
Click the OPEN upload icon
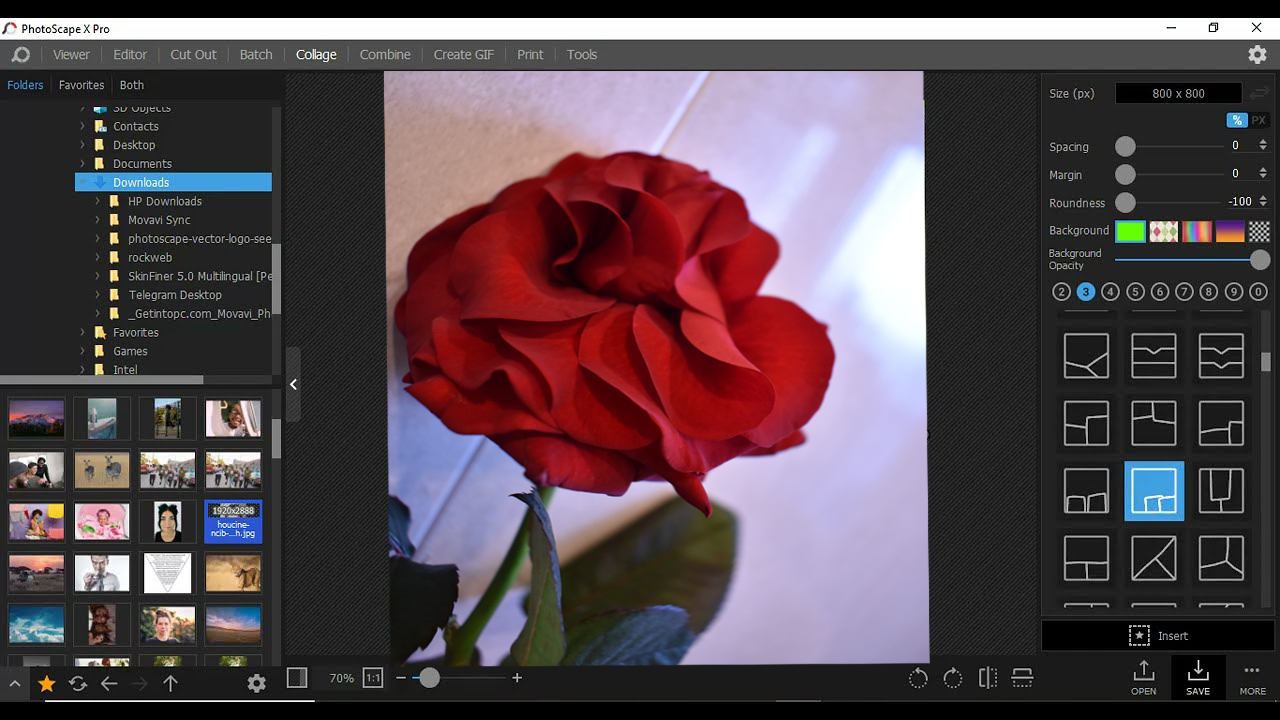(x=1143, y=677)
